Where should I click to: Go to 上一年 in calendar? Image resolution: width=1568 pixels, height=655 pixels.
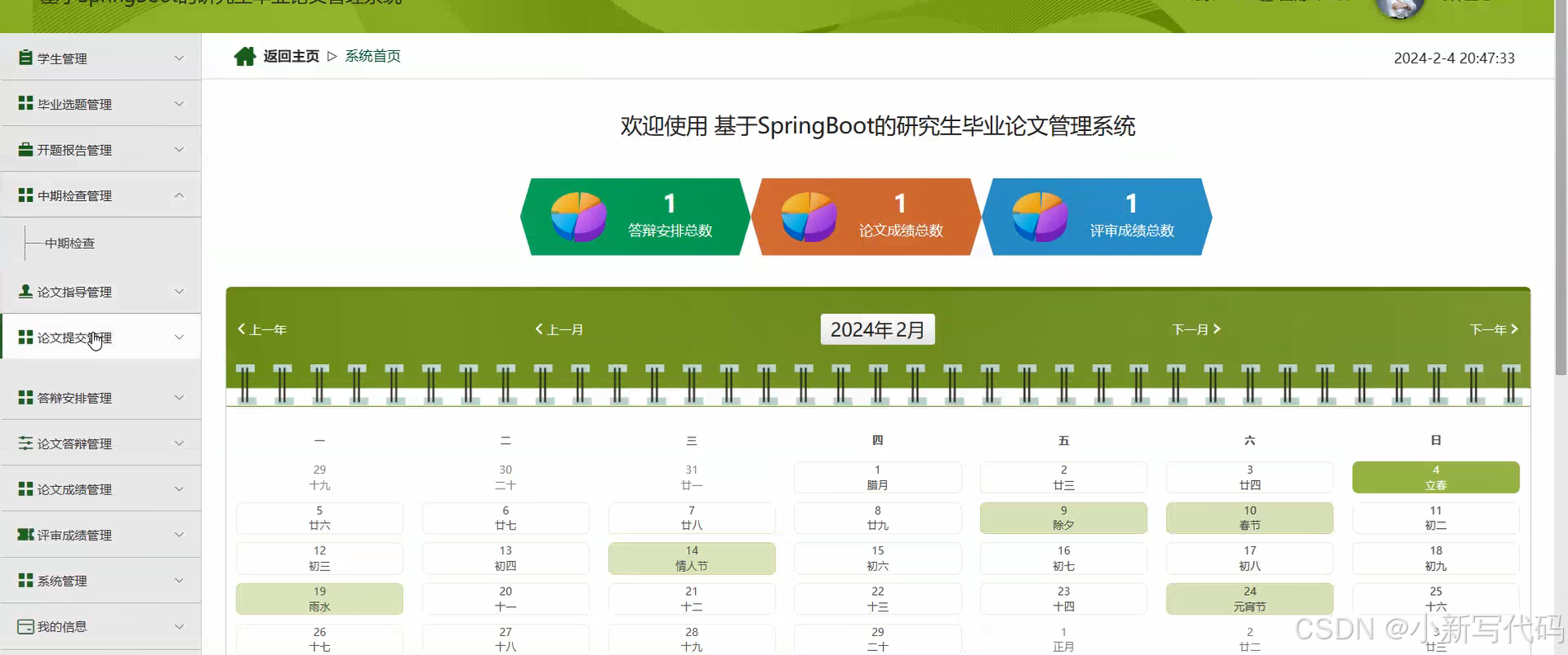click(262, 330)
